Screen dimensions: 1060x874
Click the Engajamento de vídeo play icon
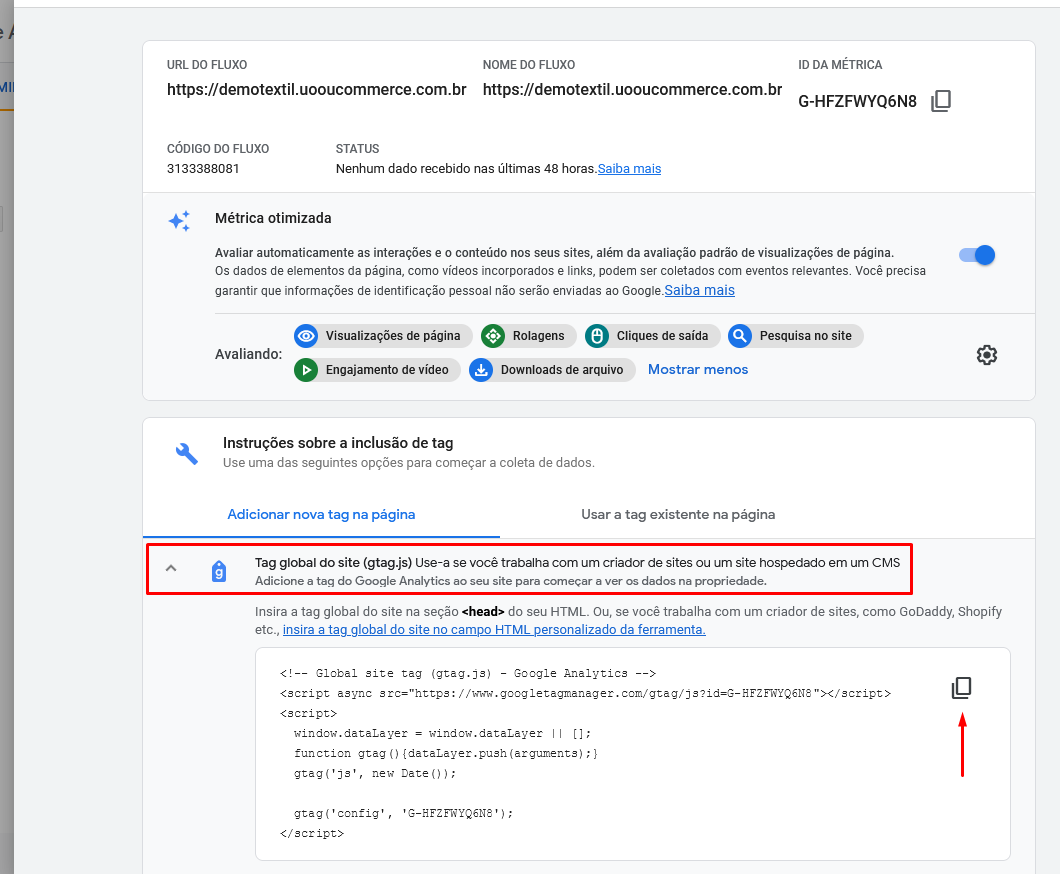click(x=306, y=370)
